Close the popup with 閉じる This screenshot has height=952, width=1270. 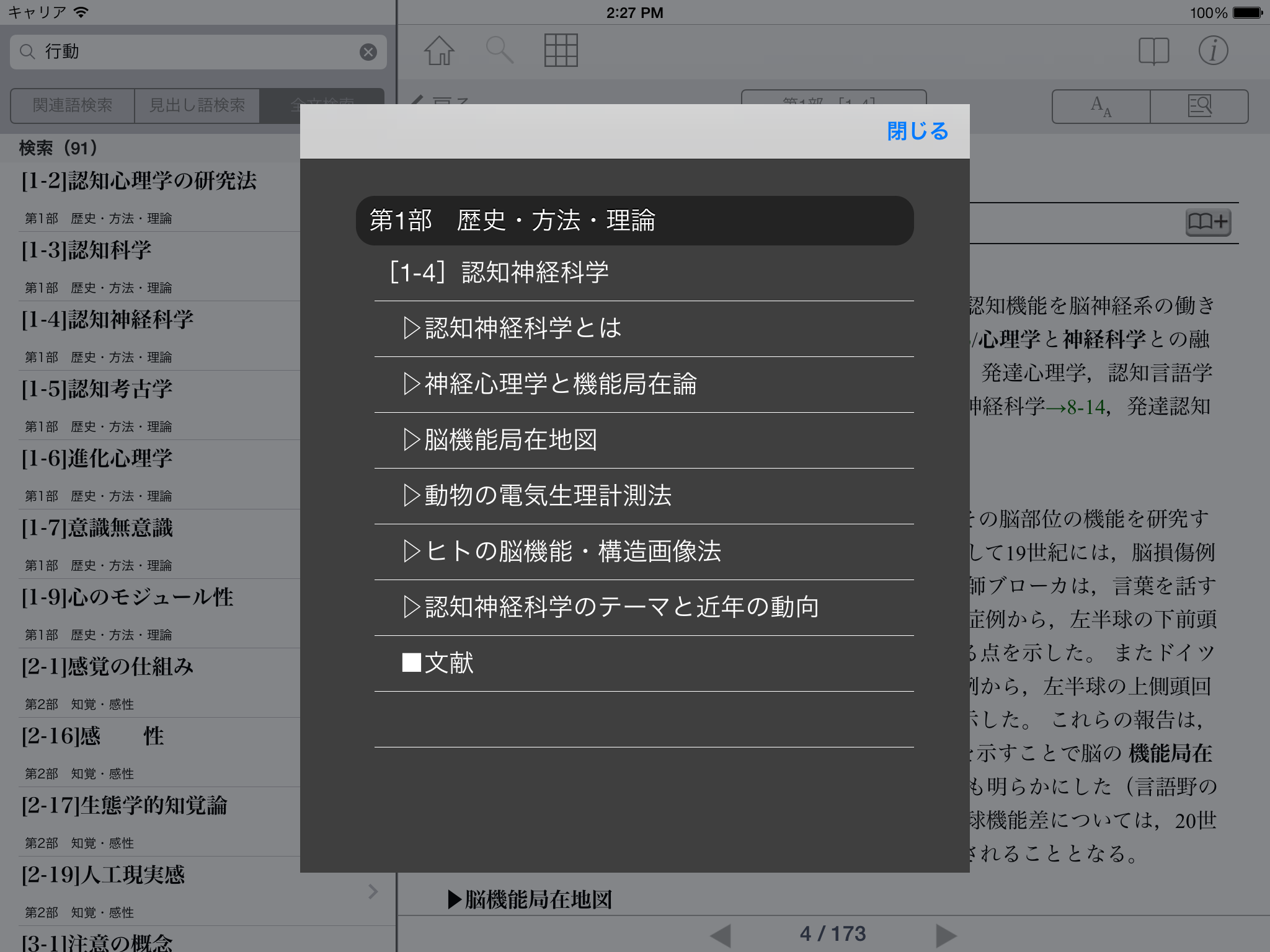pos(917,131)
